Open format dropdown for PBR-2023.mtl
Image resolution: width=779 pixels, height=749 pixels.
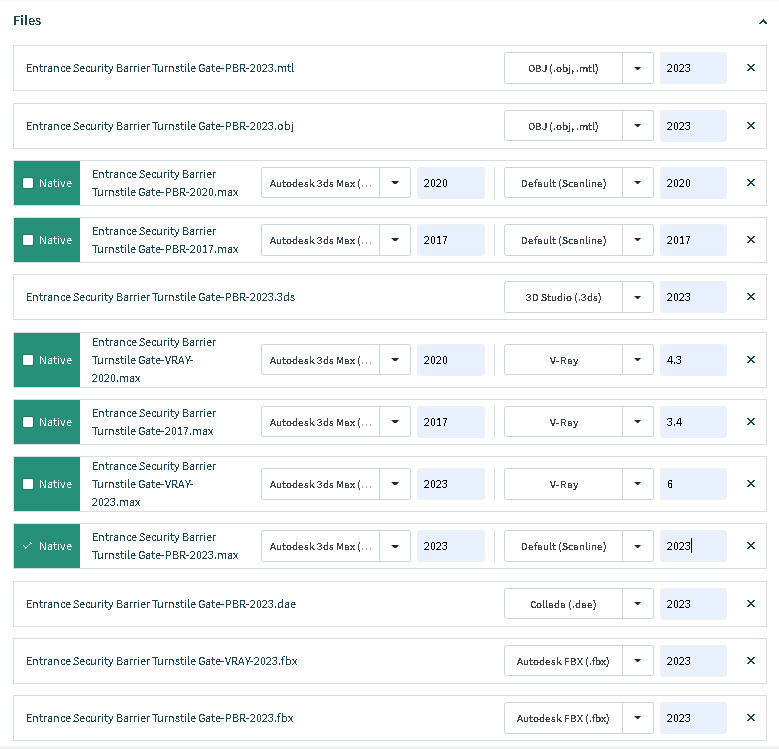638,68
